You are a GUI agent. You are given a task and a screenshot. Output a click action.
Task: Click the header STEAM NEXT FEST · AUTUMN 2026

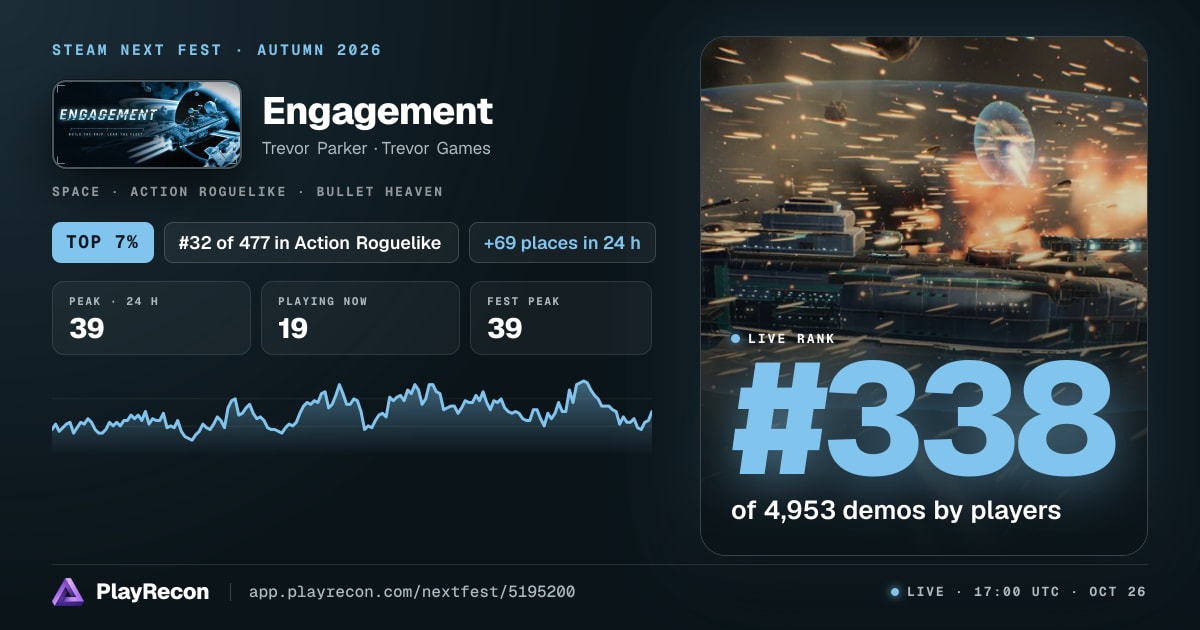point(217,50)
